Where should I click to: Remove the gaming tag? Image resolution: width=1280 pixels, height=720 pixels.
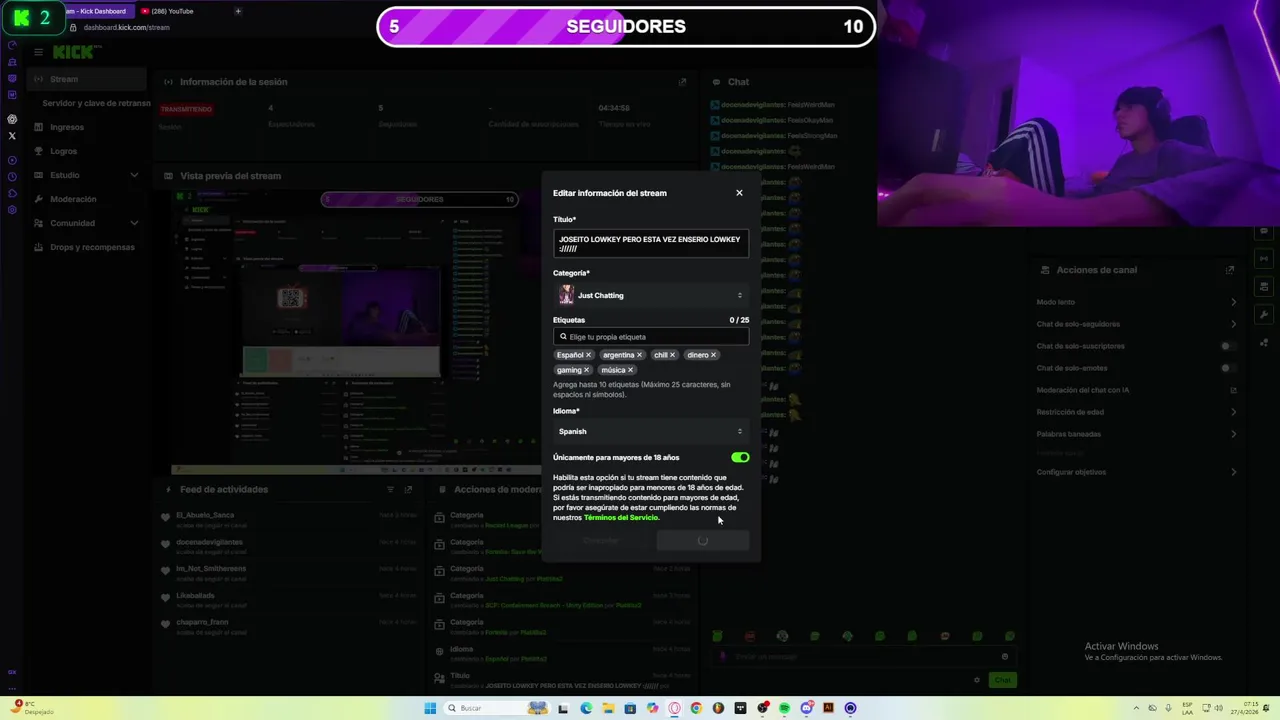587,370
